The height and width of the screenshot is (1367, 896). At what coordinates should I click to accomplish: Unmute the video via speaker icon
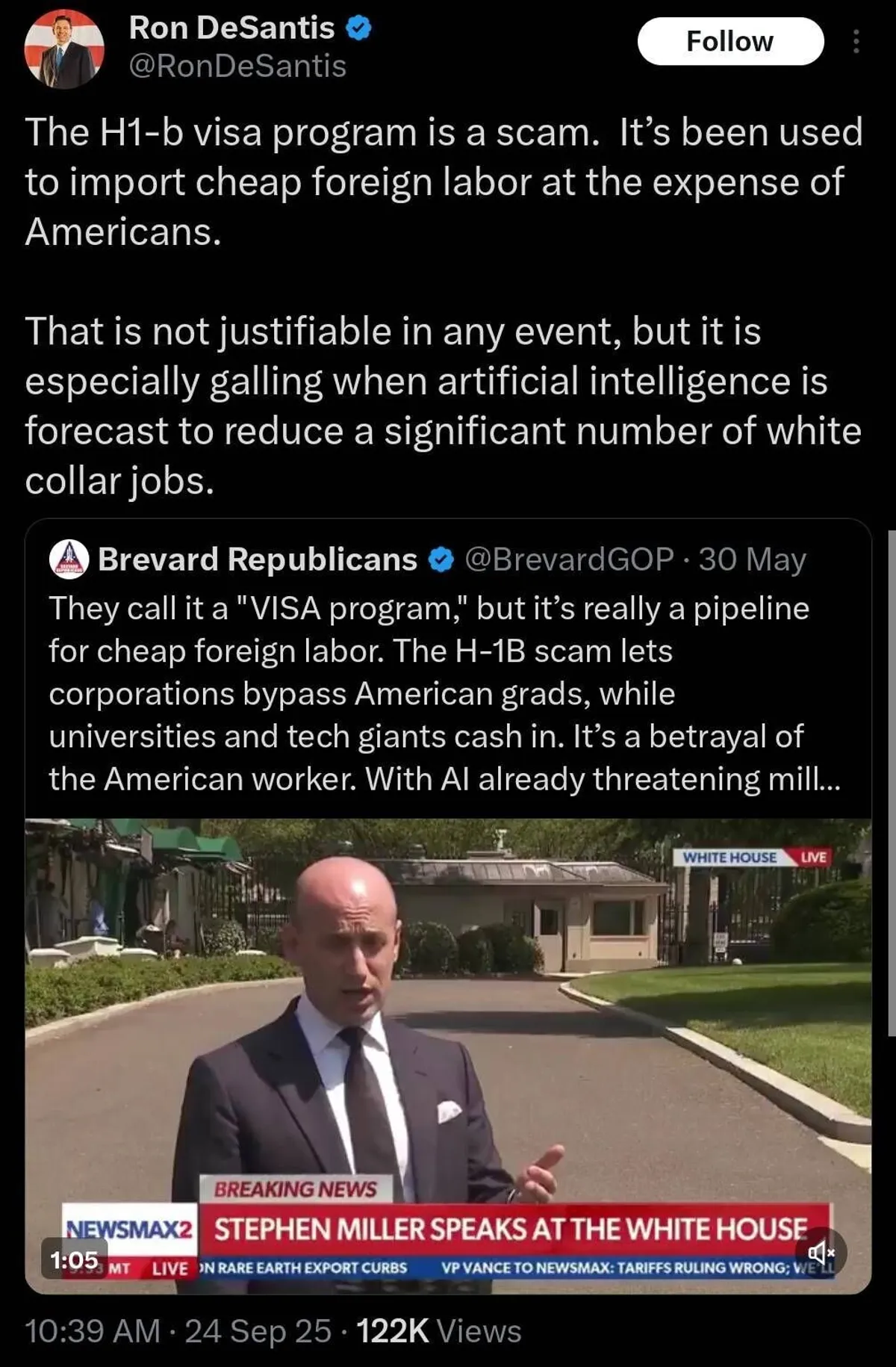point(821,1251)
